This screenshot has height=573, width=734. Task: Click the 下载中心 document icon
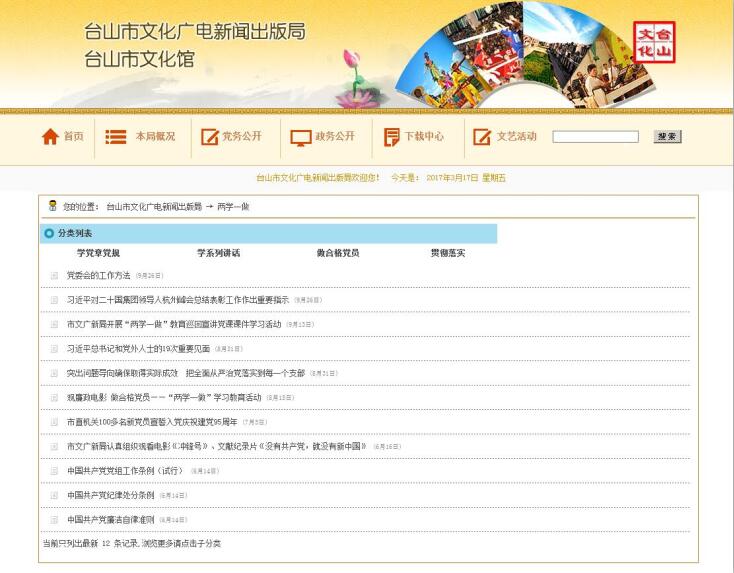[391, 137]
